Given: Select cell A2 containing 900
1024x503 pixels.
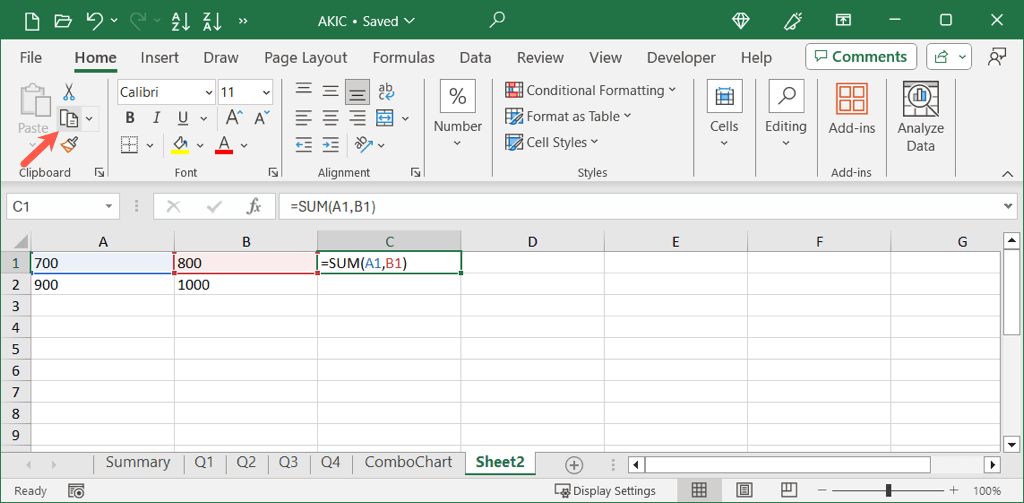Looking at the screenshot, I should pos(103,285).
